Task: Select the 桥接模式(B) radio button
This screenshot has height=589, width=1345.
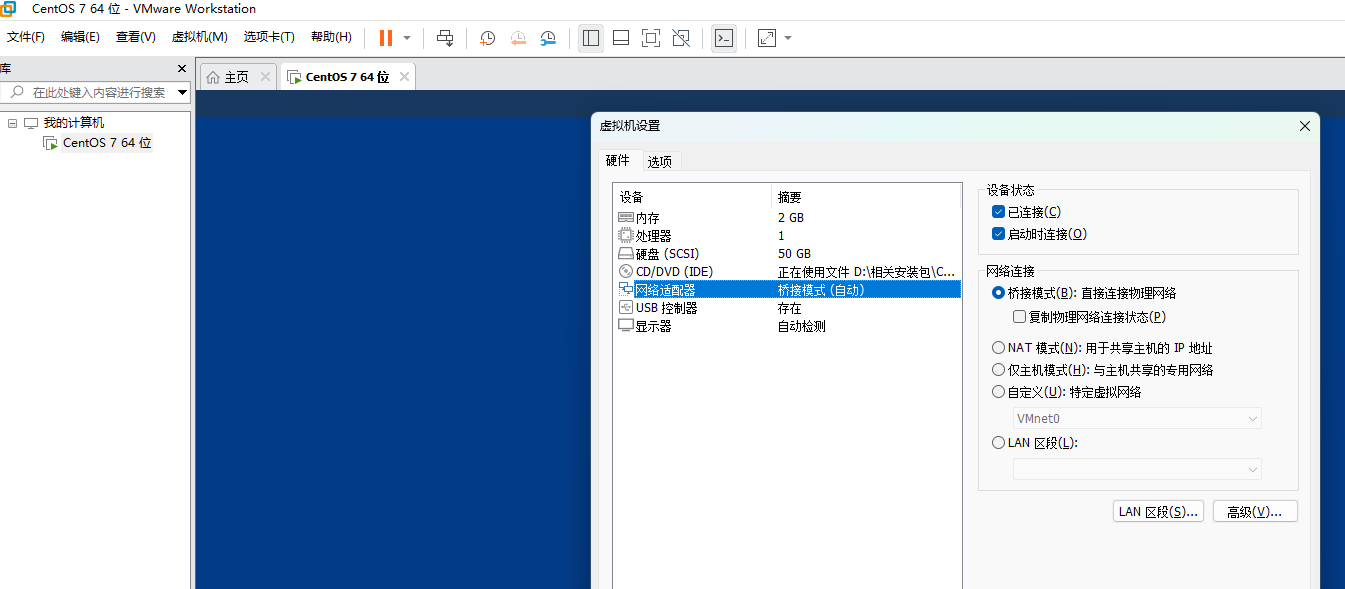Action: 998,293
